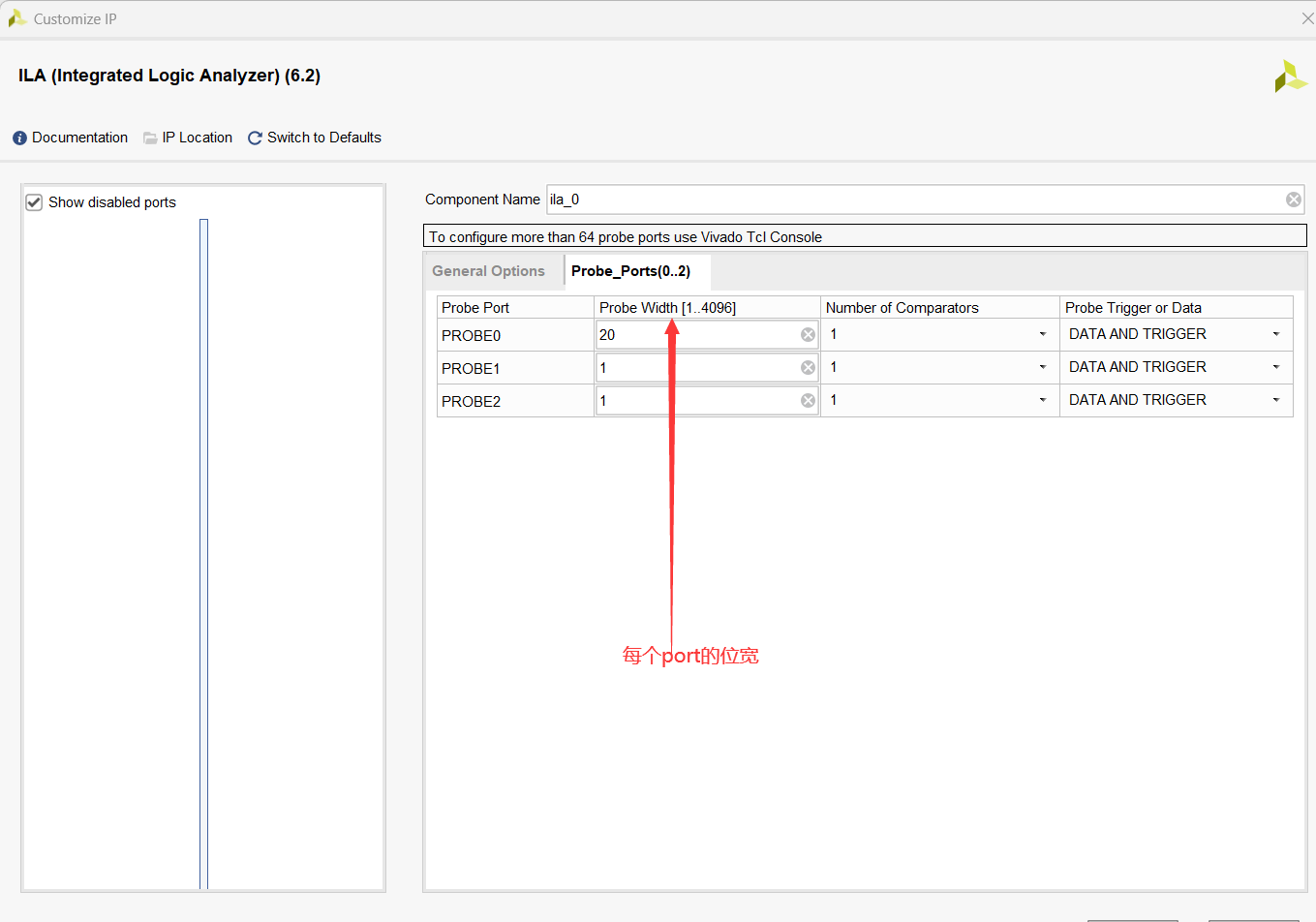Click the Switch to Defaults refresh icon
This screenshot has height=922, width=1316.
(255, 138)
